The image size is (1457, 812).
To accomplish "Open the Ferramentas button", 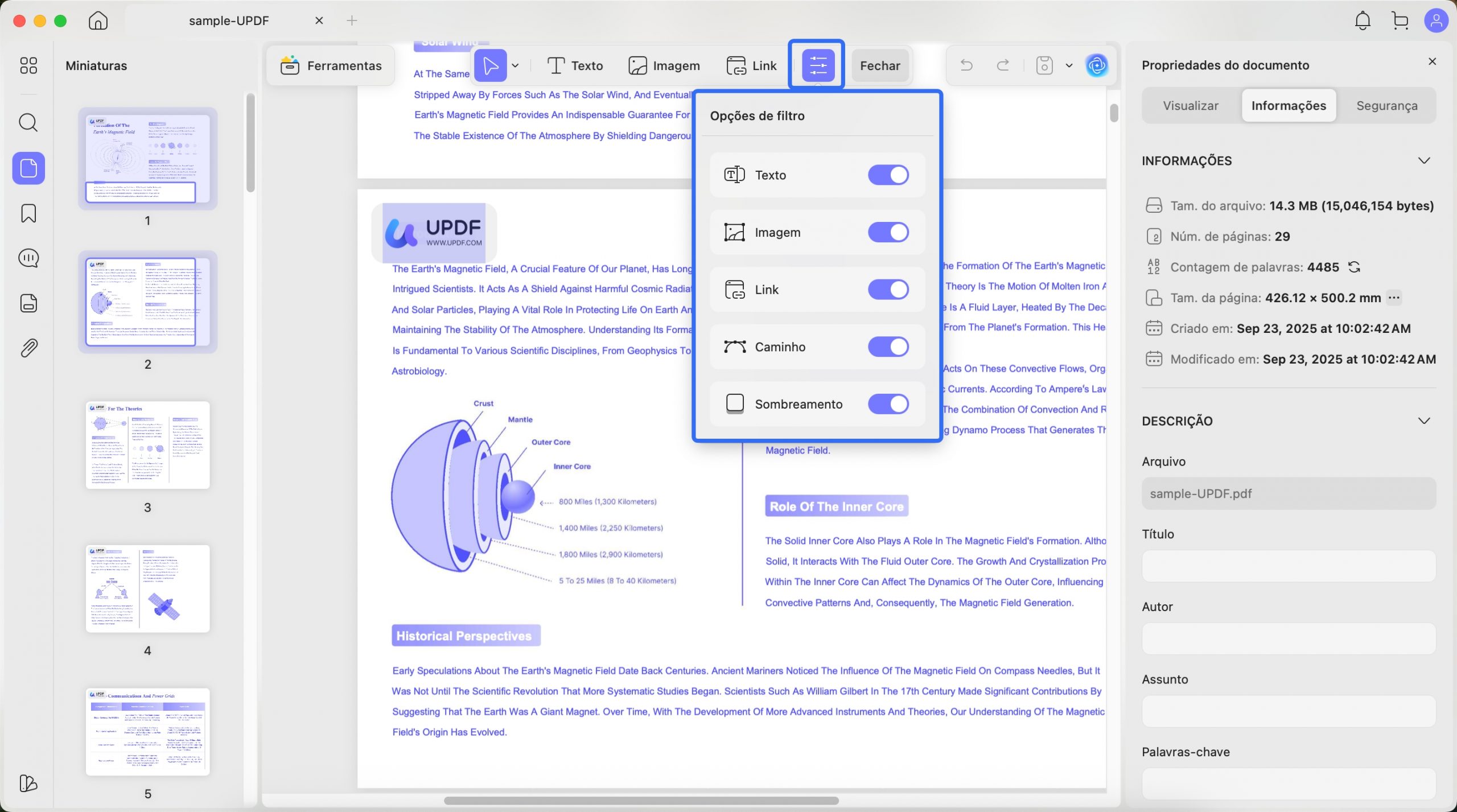I will click(x=331, y=65).
